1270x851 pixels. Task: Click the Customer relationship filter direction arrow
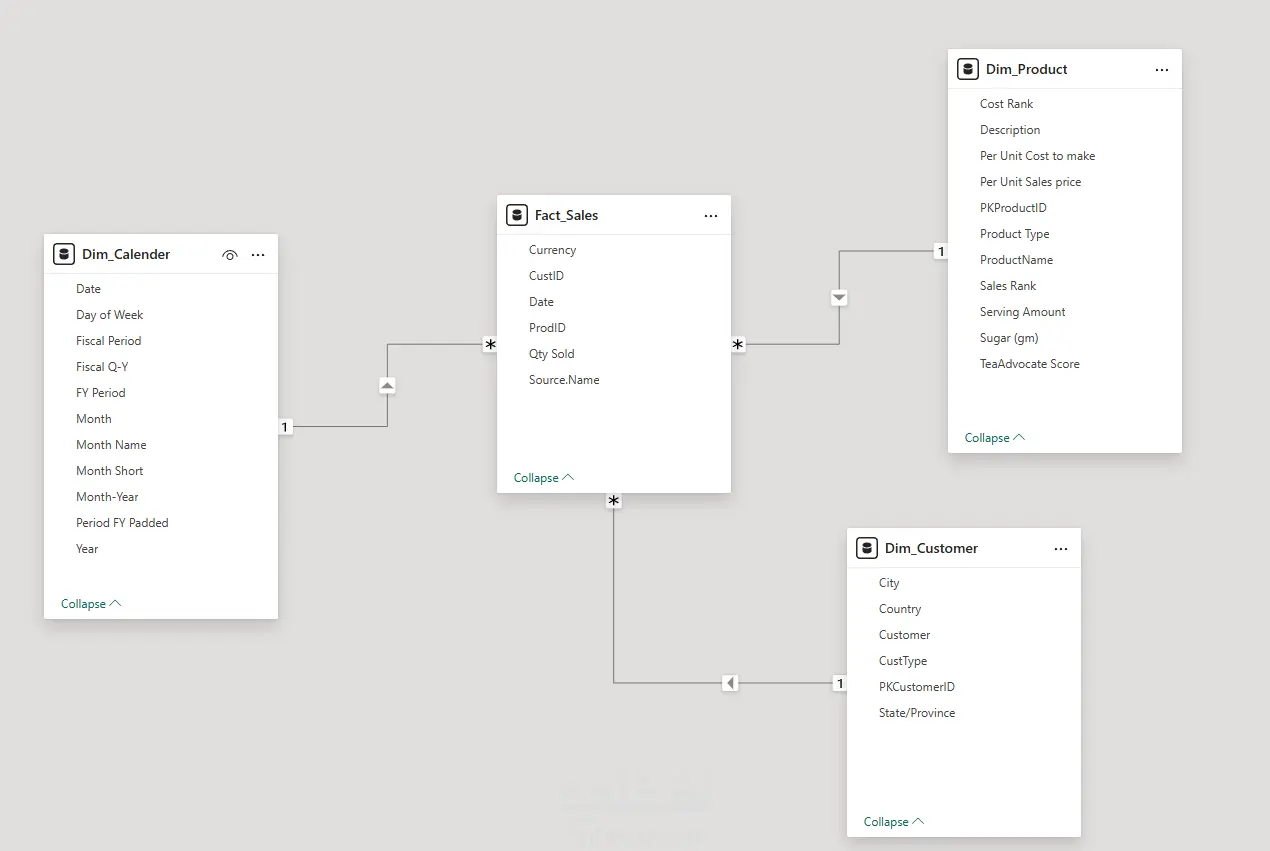point(730,683)
